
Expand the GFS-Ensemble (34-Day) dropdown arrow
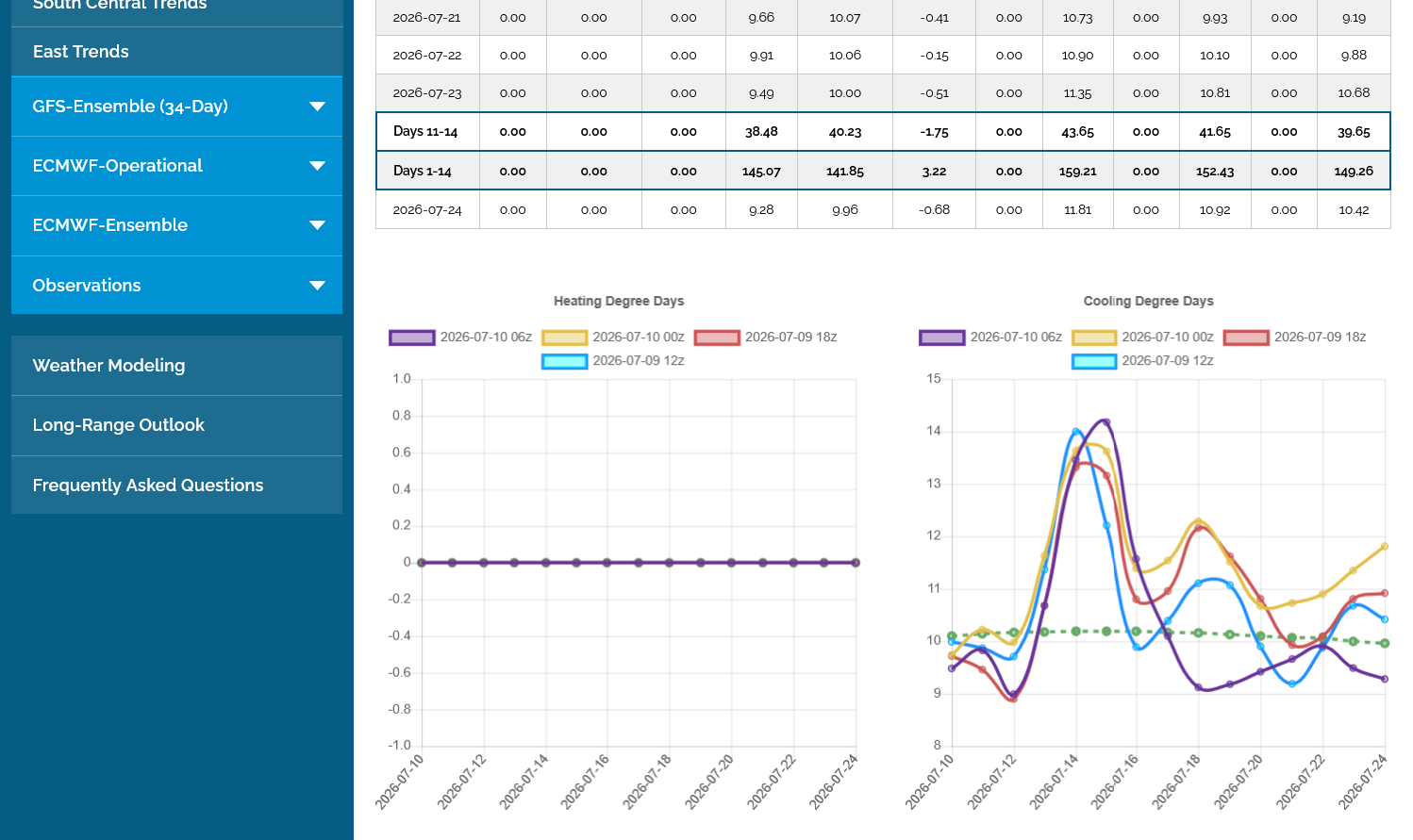(x=318, y=107)
